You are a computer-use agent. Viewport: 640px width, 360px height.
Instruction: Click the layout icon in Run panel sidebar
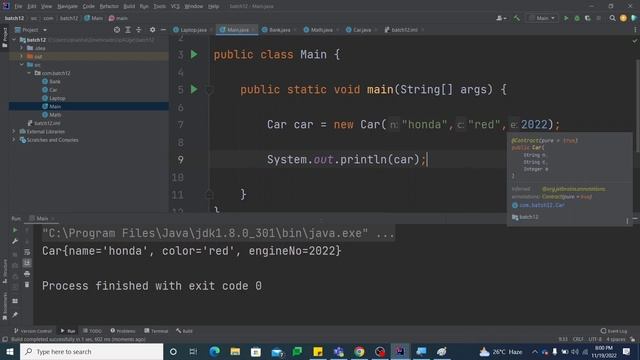[x=15, y=301]
